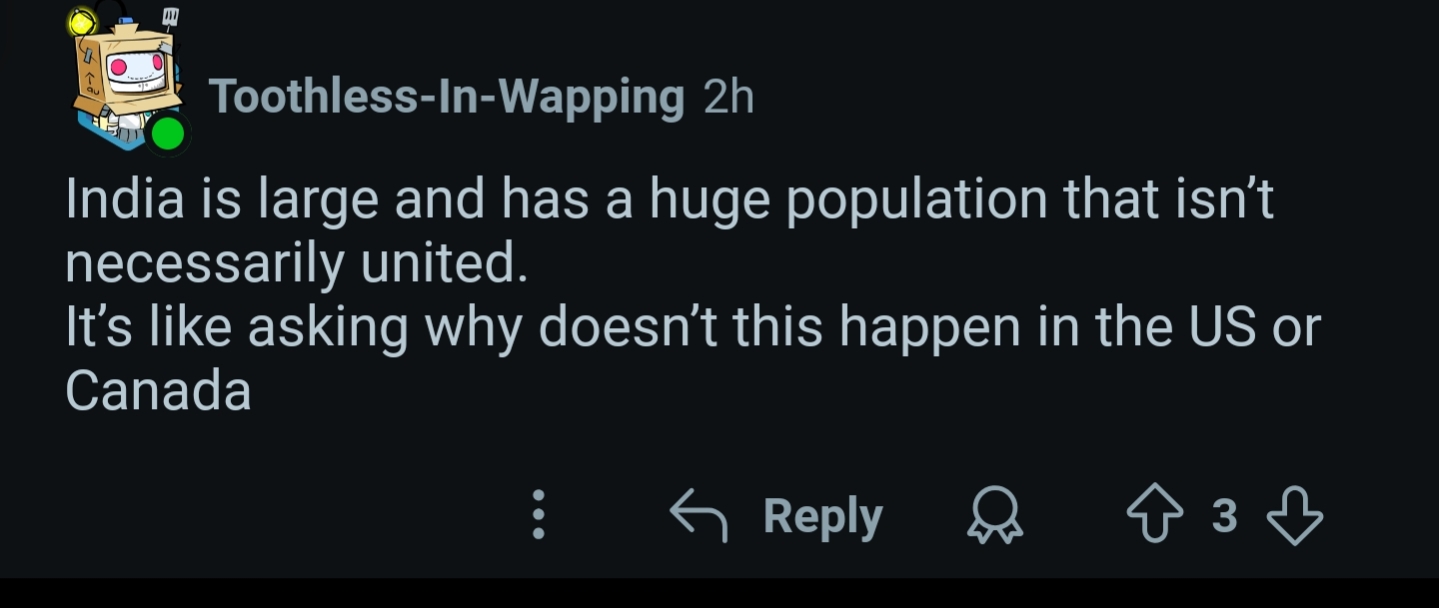Click the curved reply arrow icon
The width and height of the screenshot is (1439, 608).
(697, 515)
